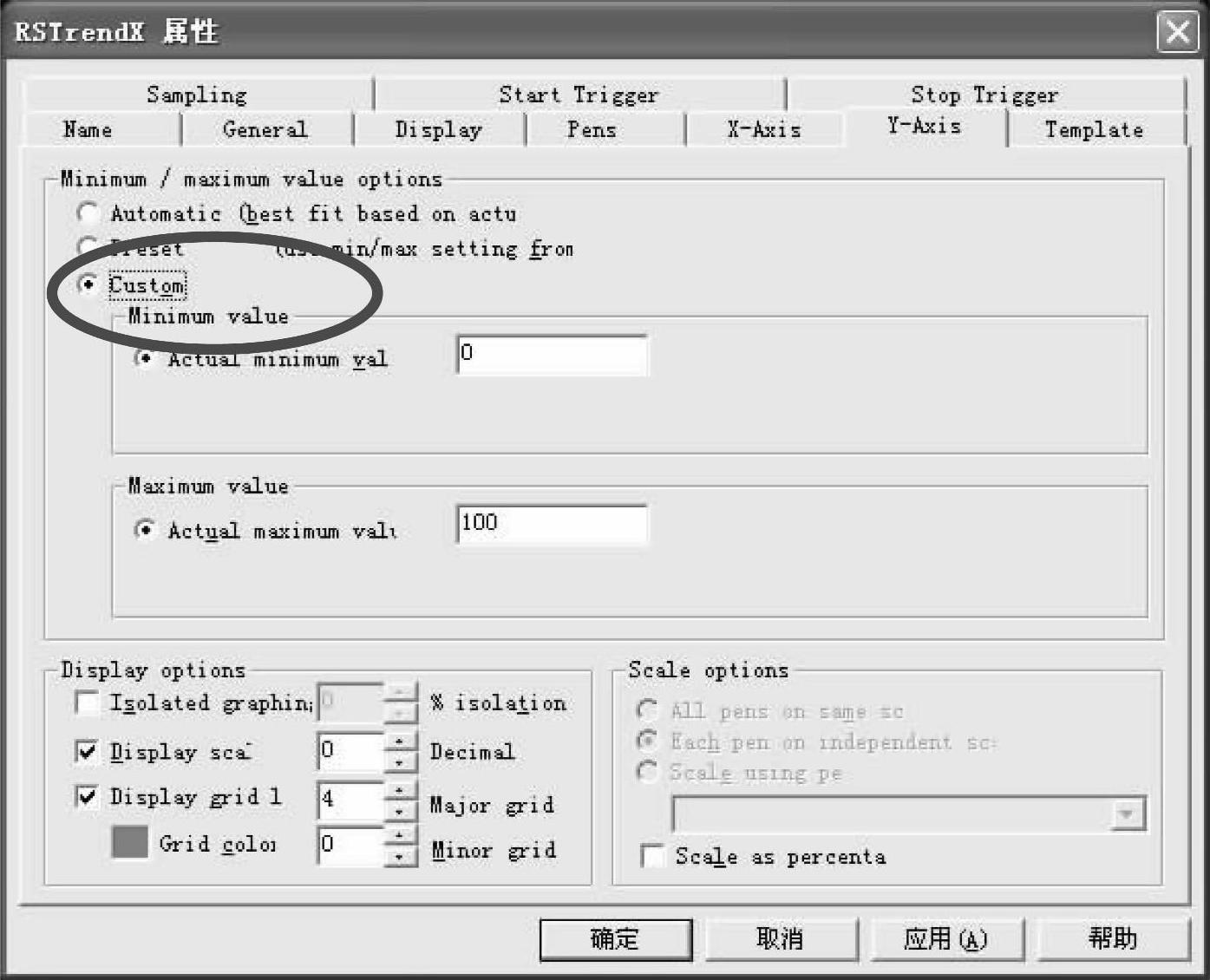Click the 帮助 (Help) button
The height and width of the screenshot is (980, 1210).
(1113, 939)
